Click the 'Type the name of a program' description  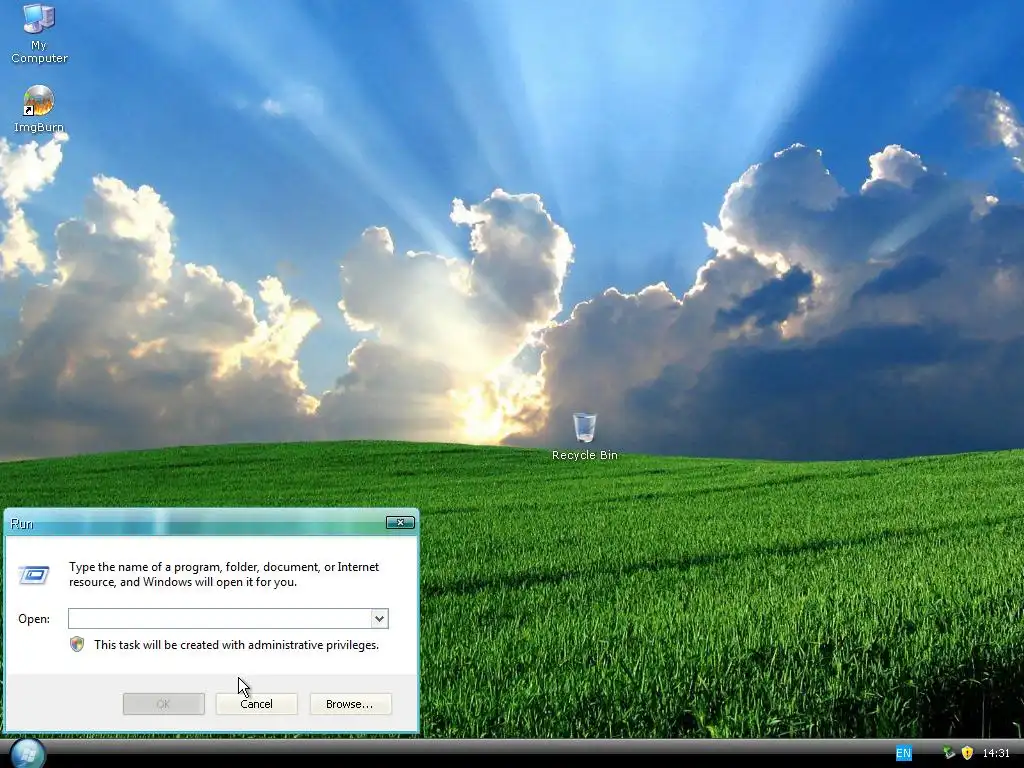[x=224, y=575]
